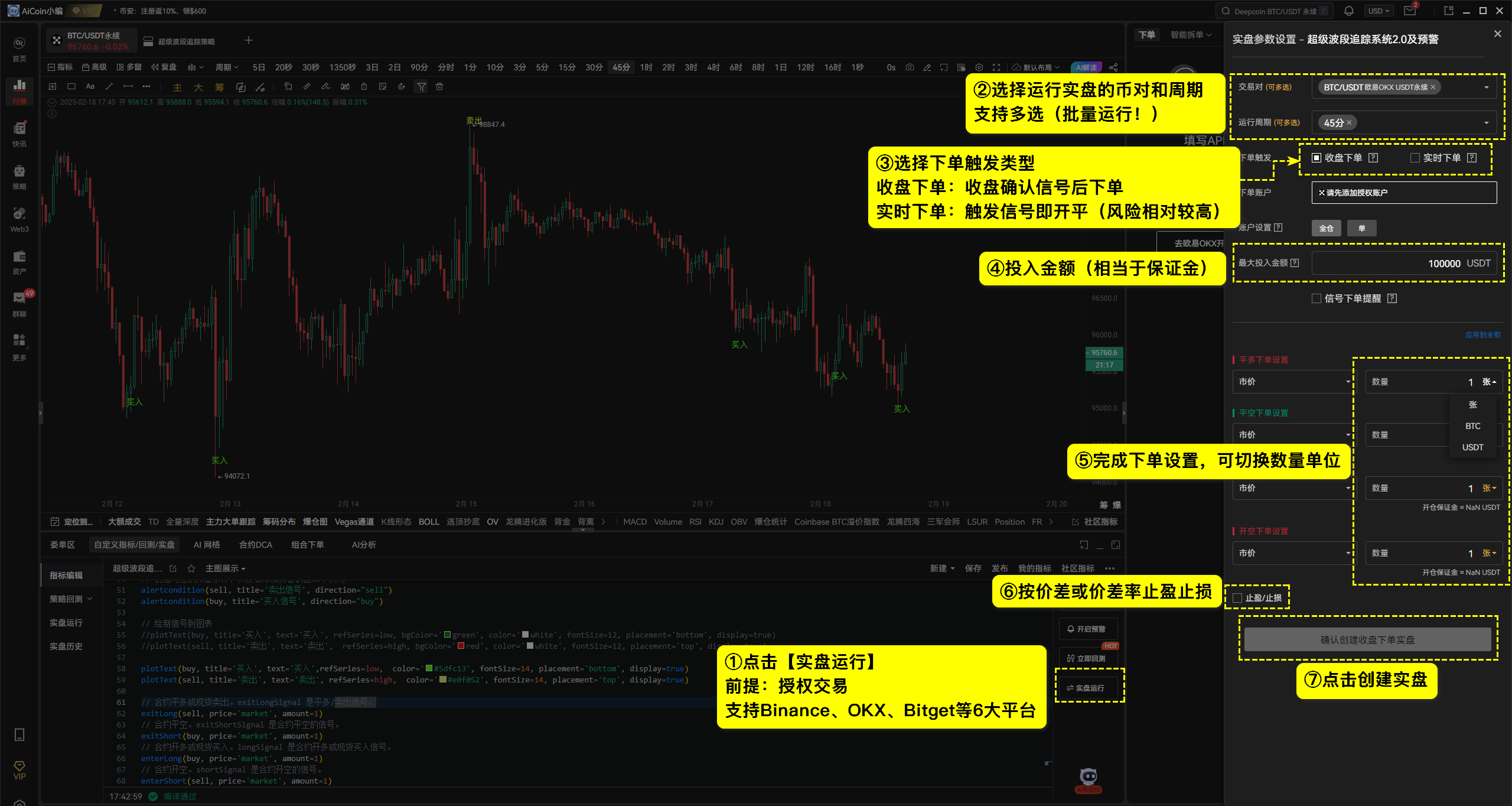This screenshot has height=806, width=1512.
Task: Open the 默认布局 layout dropdown
Action: click(x=1037, y=67)
